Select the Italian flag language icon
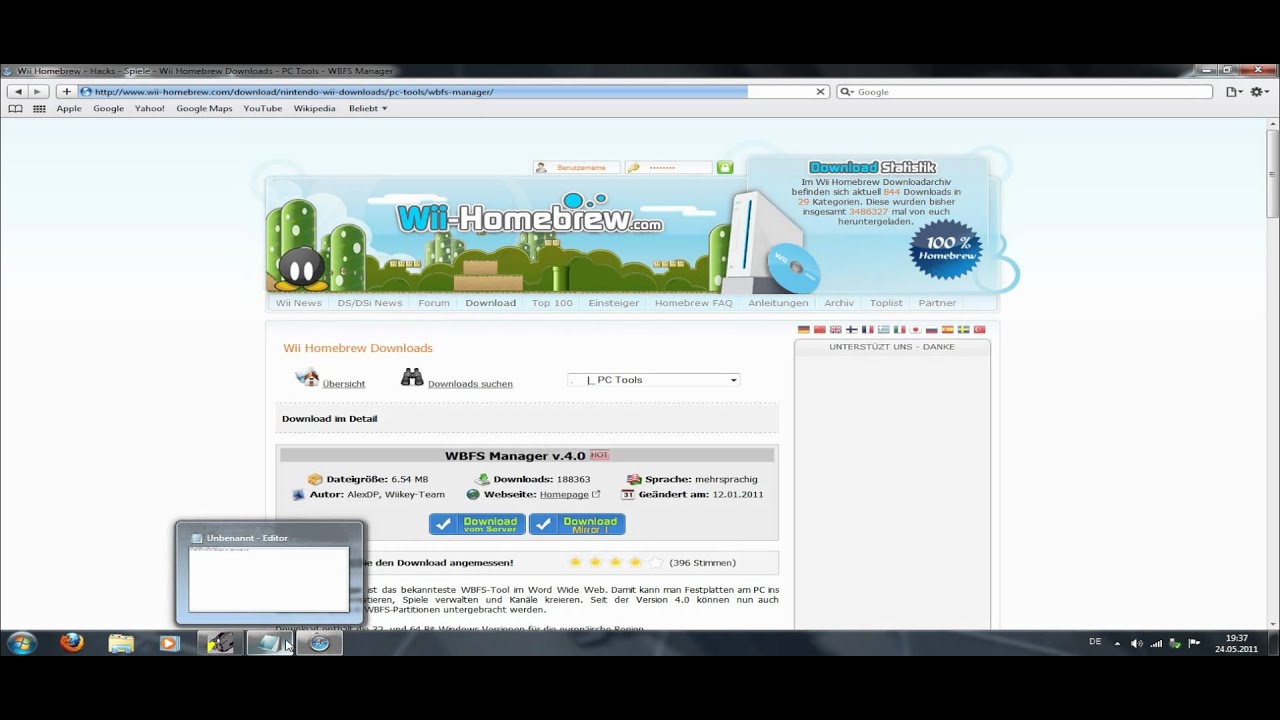This screenshot has height=720, width=1280. tap(900, 329)
